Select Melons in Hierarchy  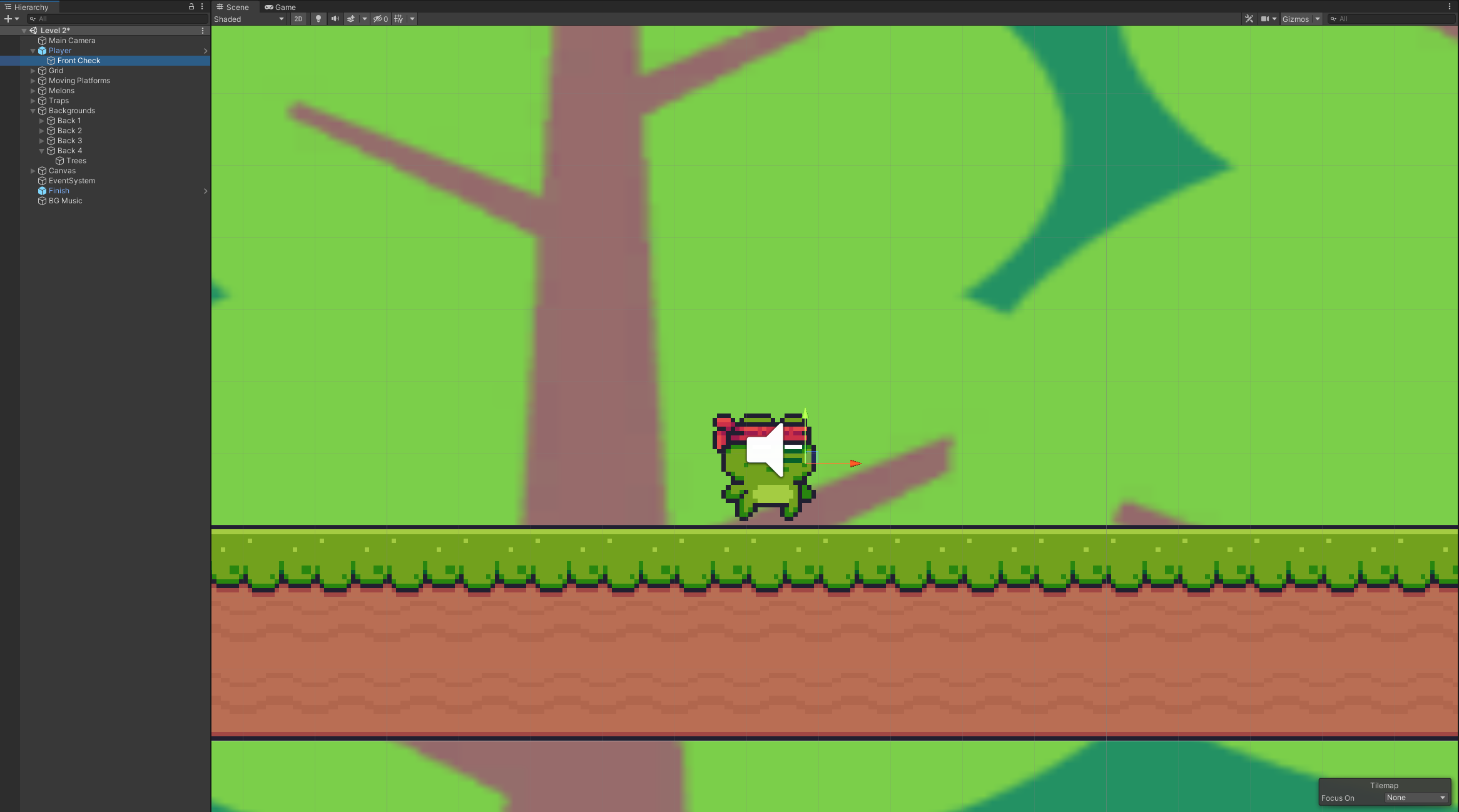[61, 91]
